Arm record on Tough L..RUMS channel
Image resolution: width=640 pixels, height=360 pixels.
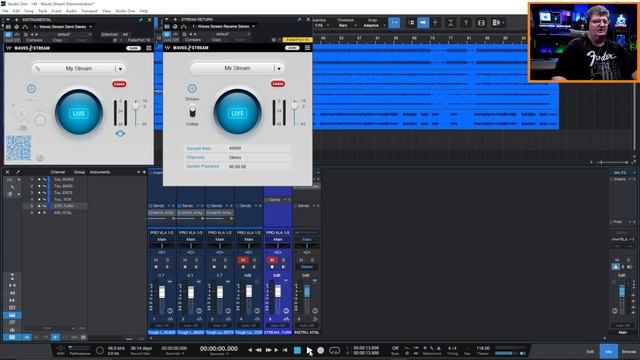click(156, 267)
